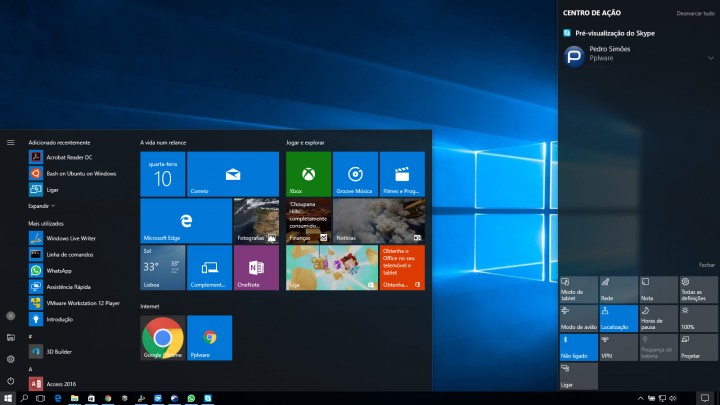Launch VMware Workstation 12 Player
Image resolution: width=720 pixels, height=405 pixels.
[80, 302]
